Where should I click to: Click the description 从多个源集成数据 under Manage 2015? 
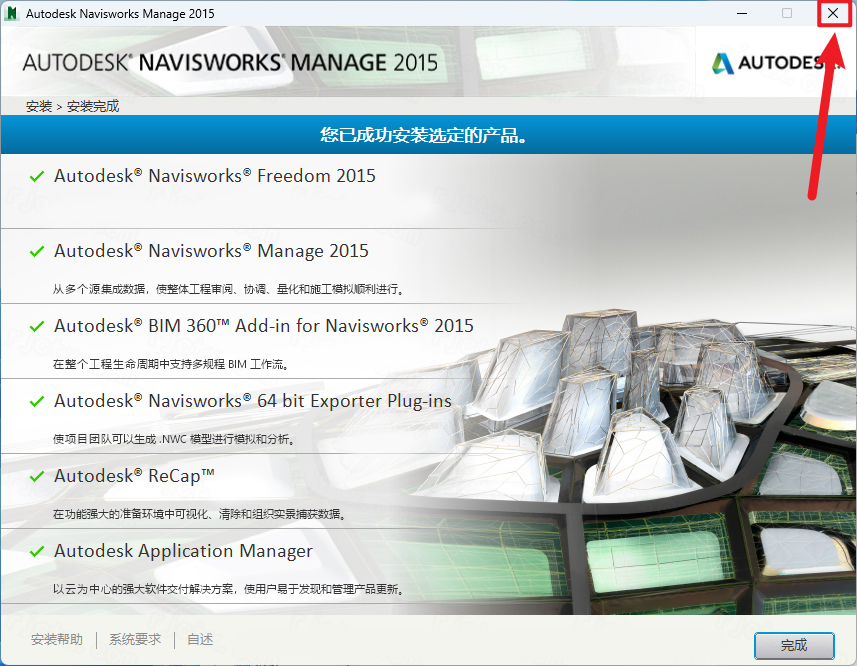click(x=229, y=289)
